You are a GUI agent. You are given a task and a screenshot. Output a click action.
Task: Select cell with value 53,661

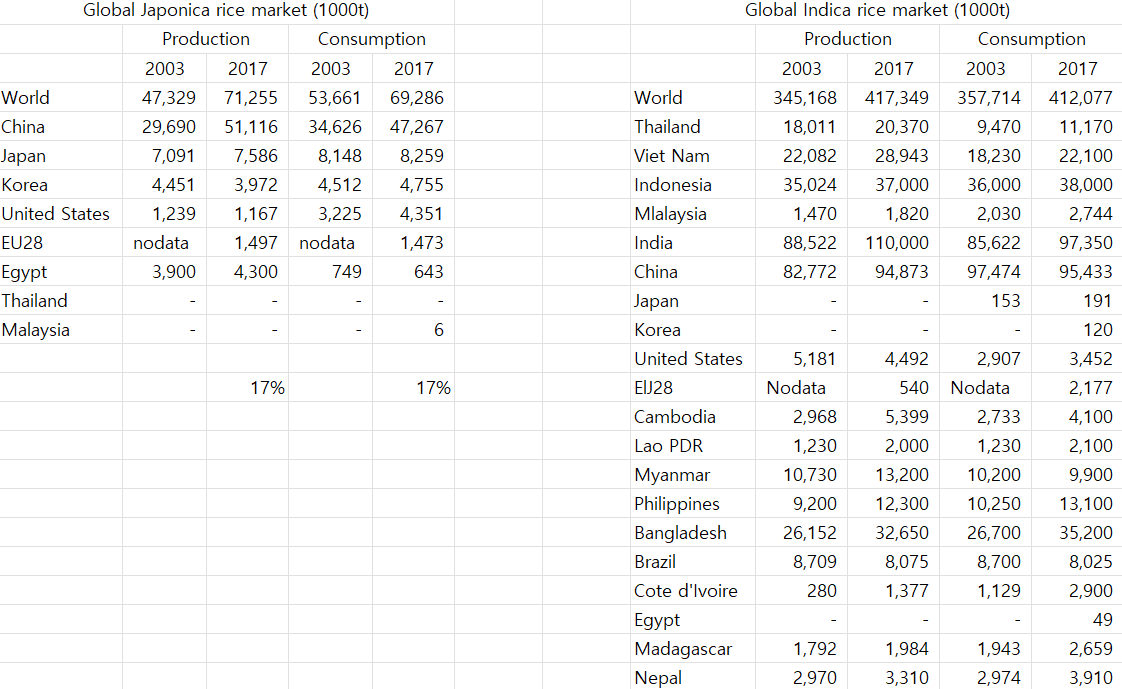pyautogui.click(x=335, y=98)
